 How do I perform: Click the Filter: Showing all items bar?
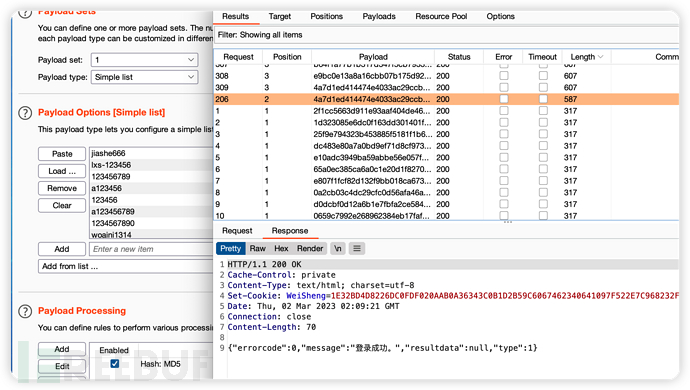coord(447,35)
